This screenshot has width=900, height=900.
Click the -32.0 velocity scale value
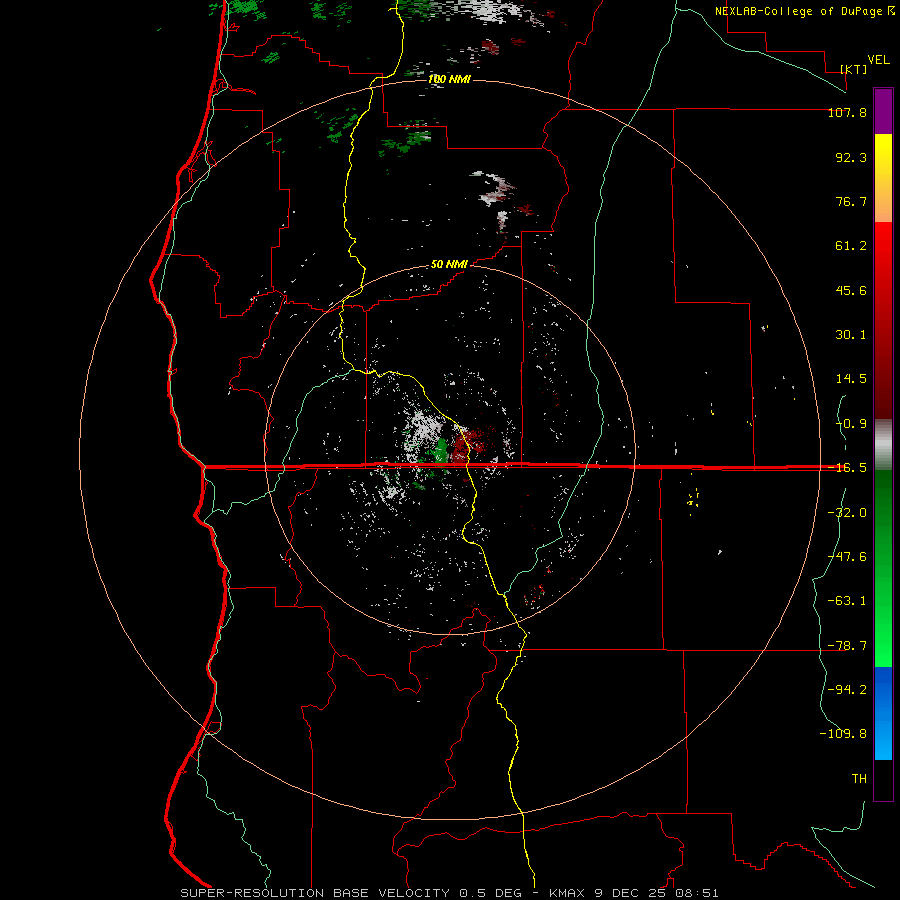click(847, 513)
